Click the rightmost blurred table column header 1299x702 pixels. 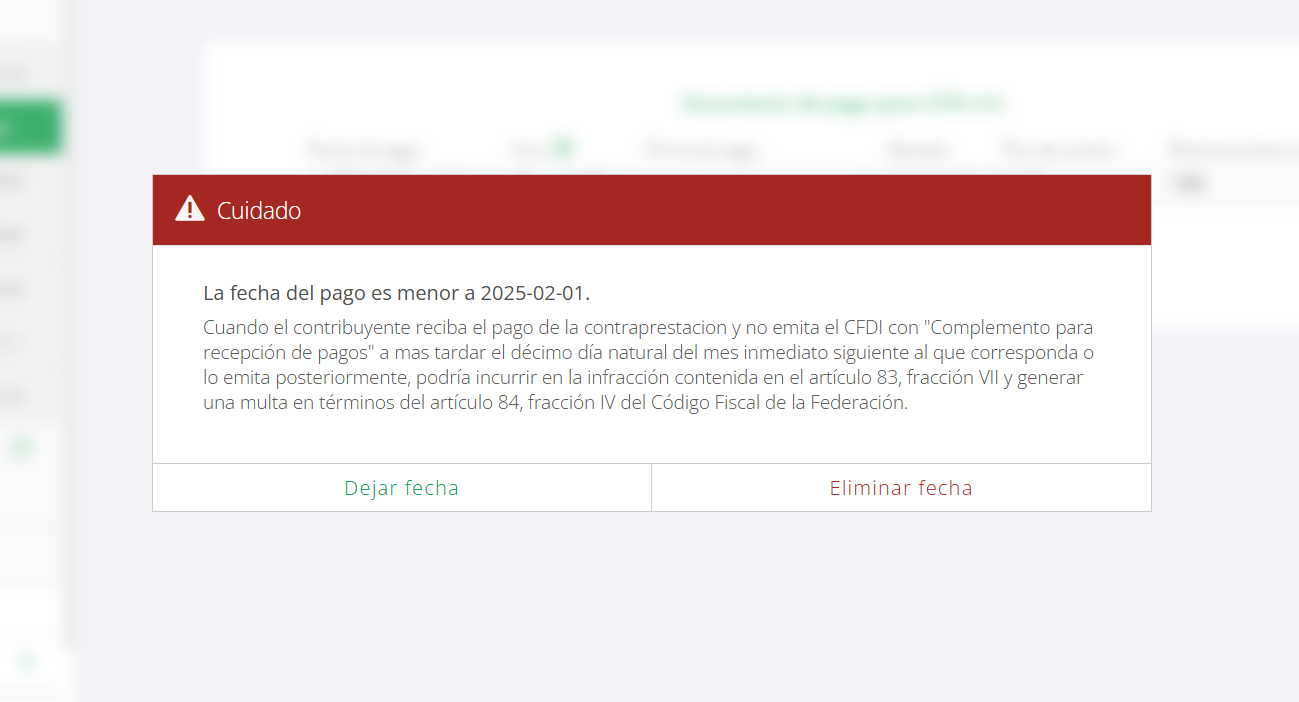coord(1233,150)
